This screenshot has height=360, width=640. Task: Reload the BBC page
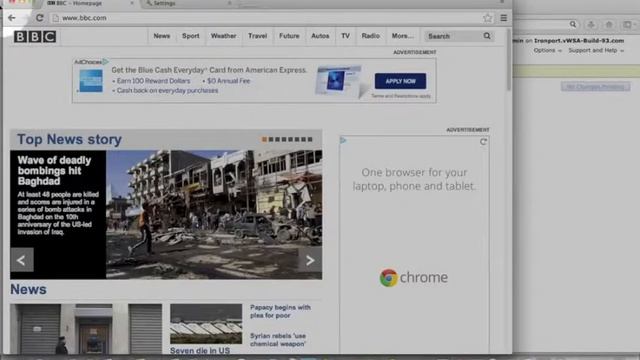coord(40,18)
